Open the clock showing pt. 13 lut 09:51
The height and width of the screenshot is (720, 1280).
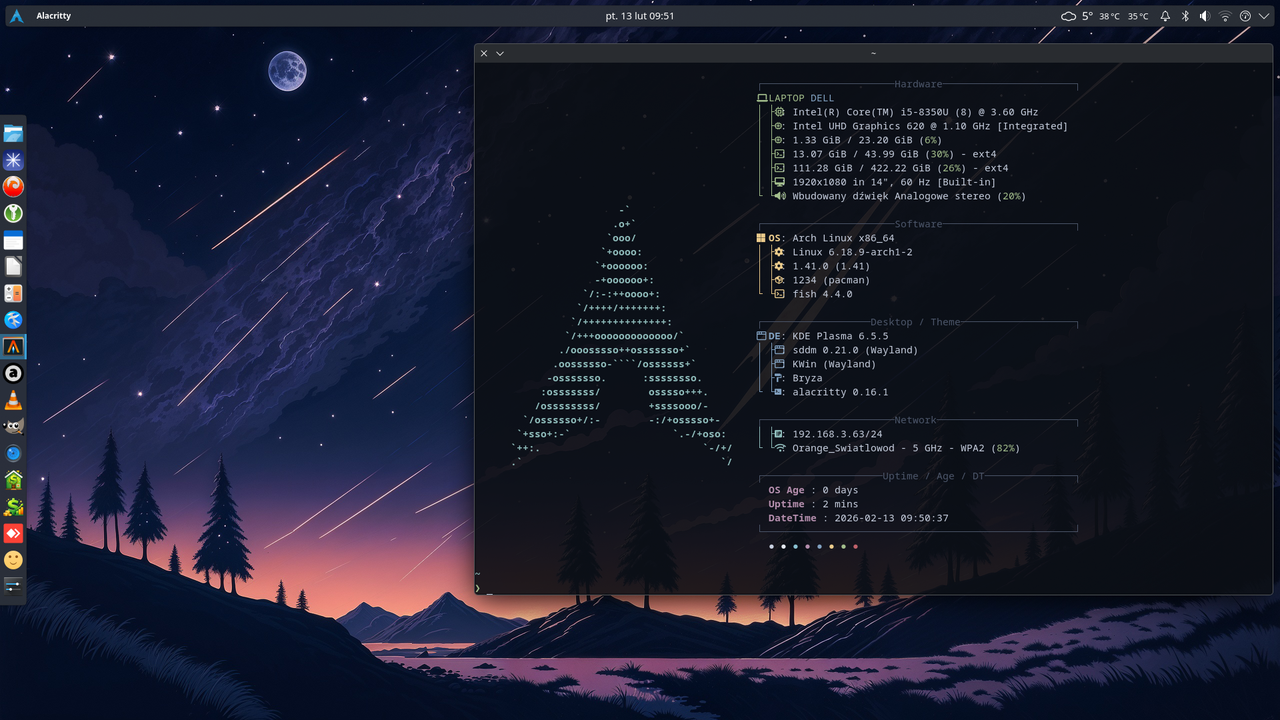point(640,16)
